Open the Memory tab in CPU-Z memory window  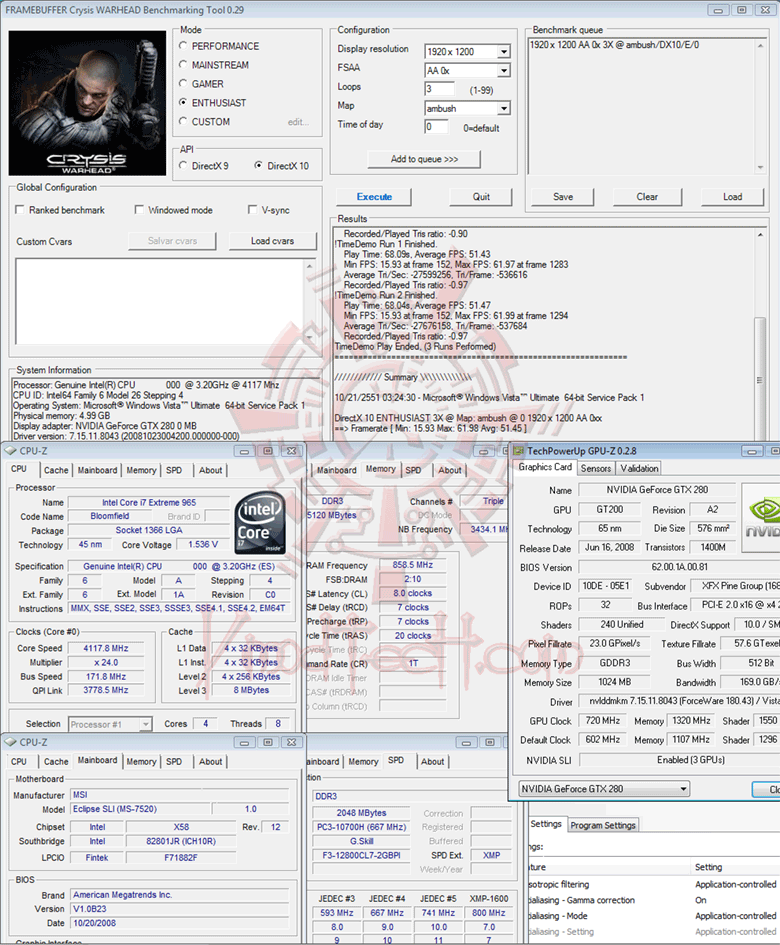(380, 469)
